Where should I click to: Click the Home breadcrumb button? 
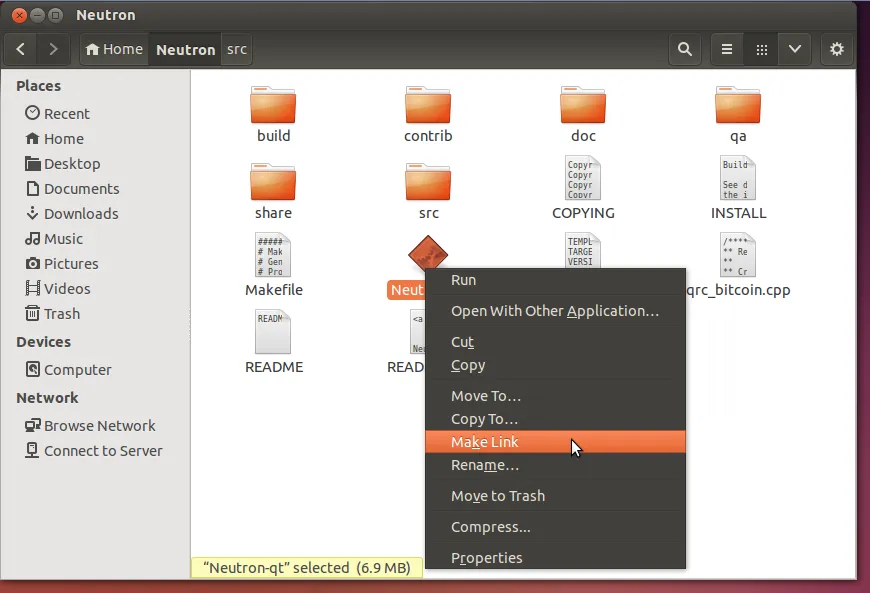coord(114,49)
